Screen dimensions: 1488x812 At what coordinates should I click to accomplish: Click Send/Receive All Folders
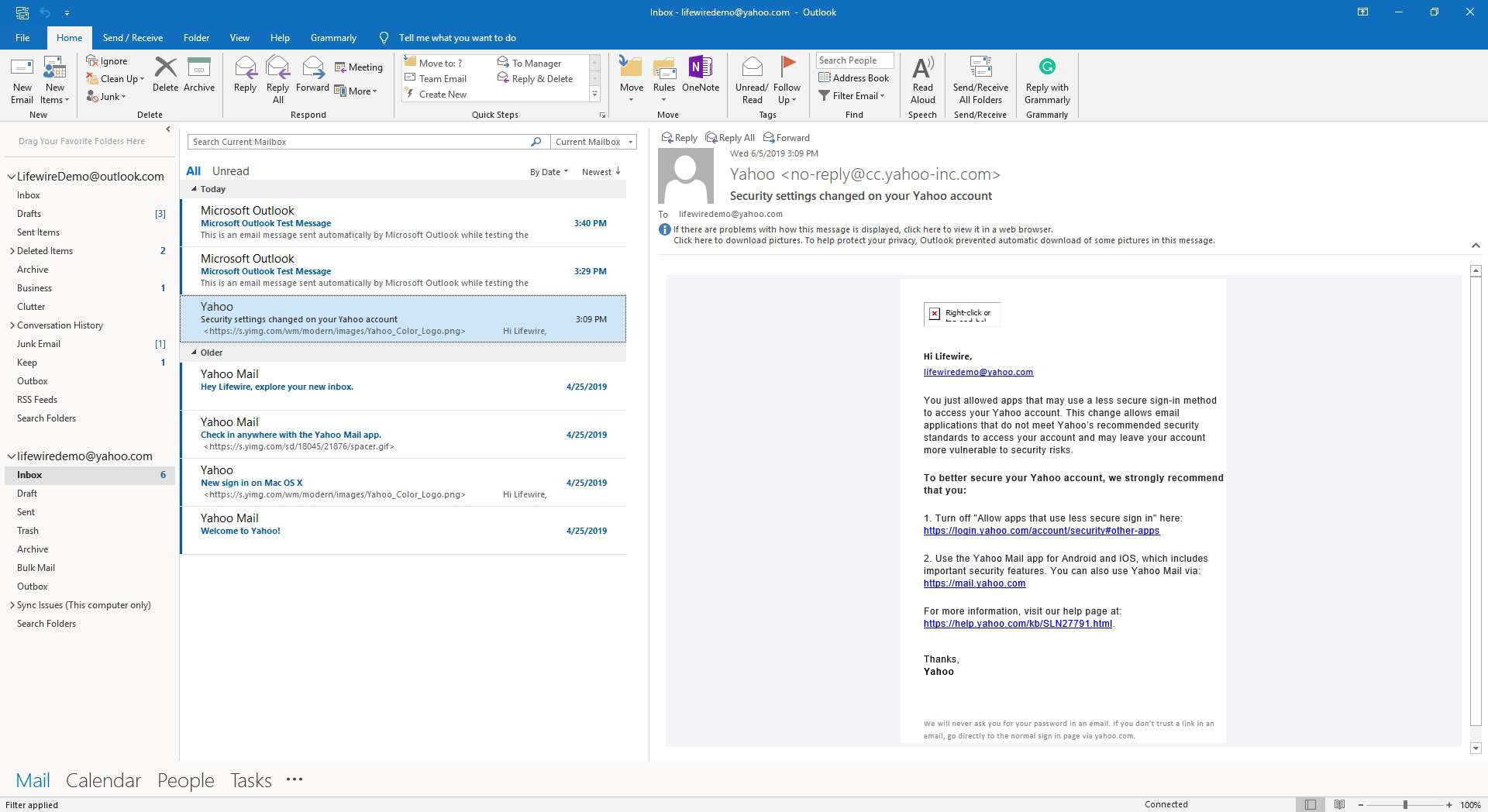tap(980, 80)
